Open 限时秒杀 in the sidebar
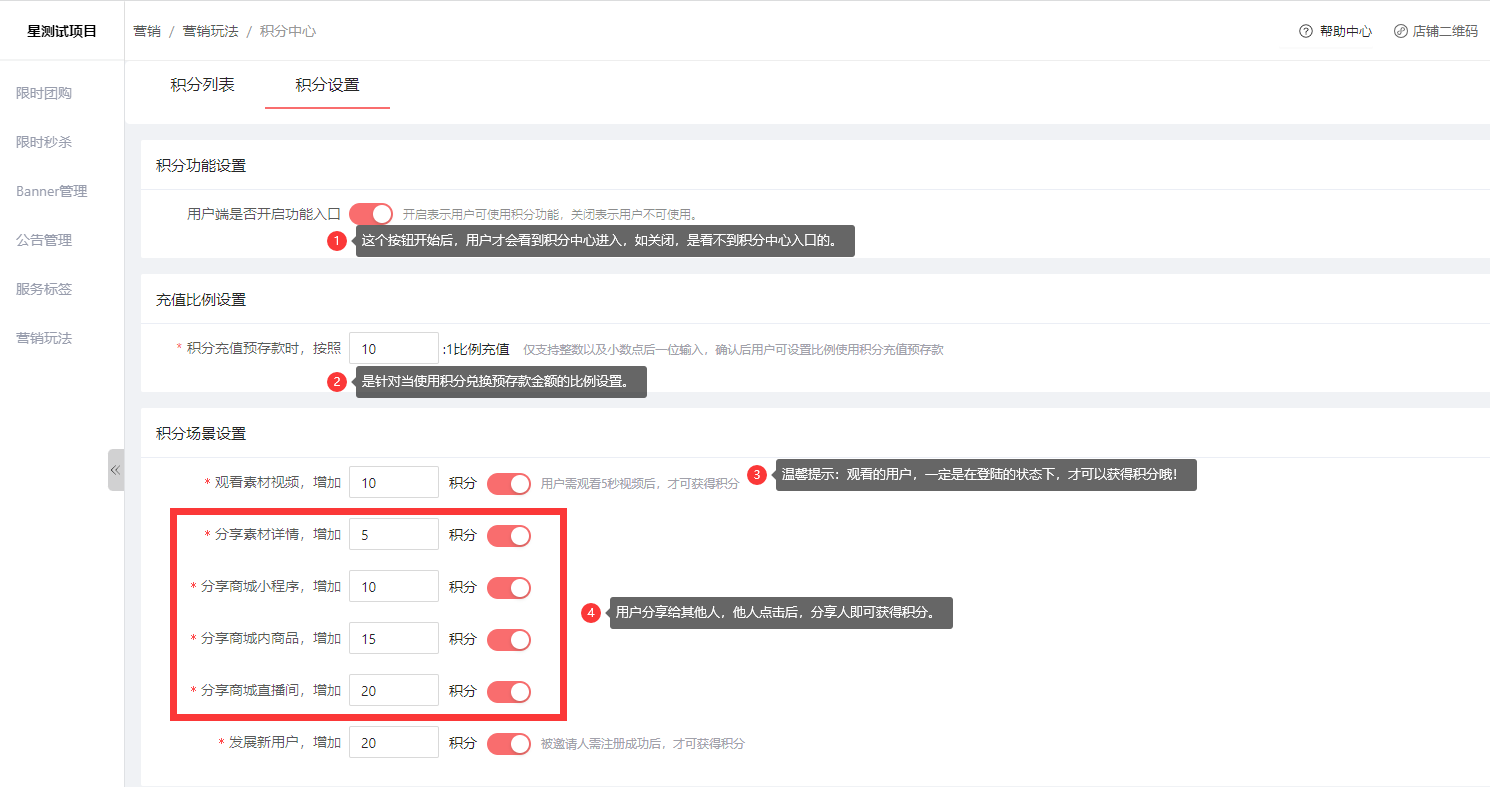 tap(44, 142)
